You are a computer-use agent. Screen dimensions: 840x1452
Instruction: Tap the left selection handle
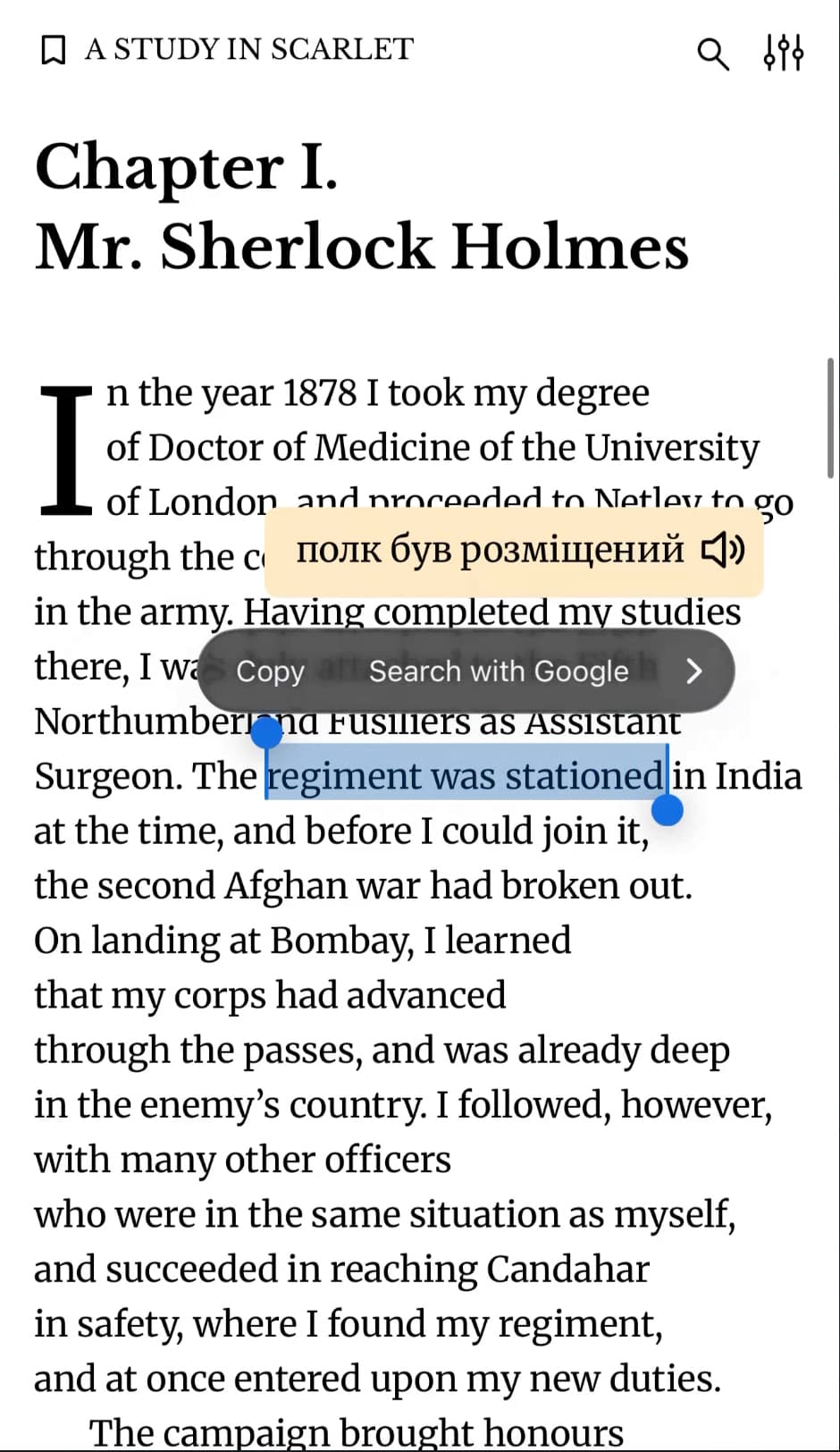[x=266, y=734]
